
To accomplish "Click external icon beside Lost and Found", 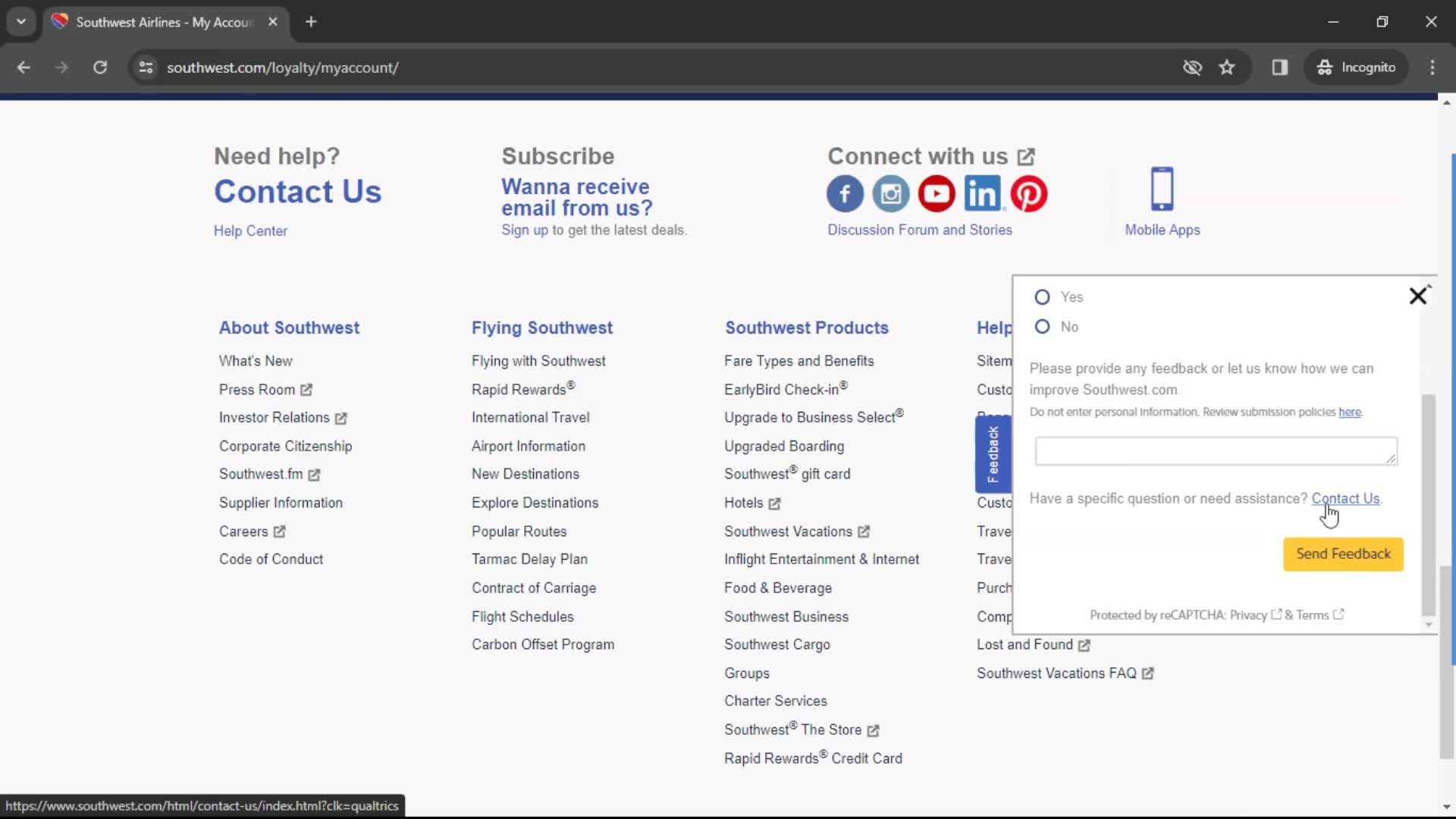I will click(1084, 645).
